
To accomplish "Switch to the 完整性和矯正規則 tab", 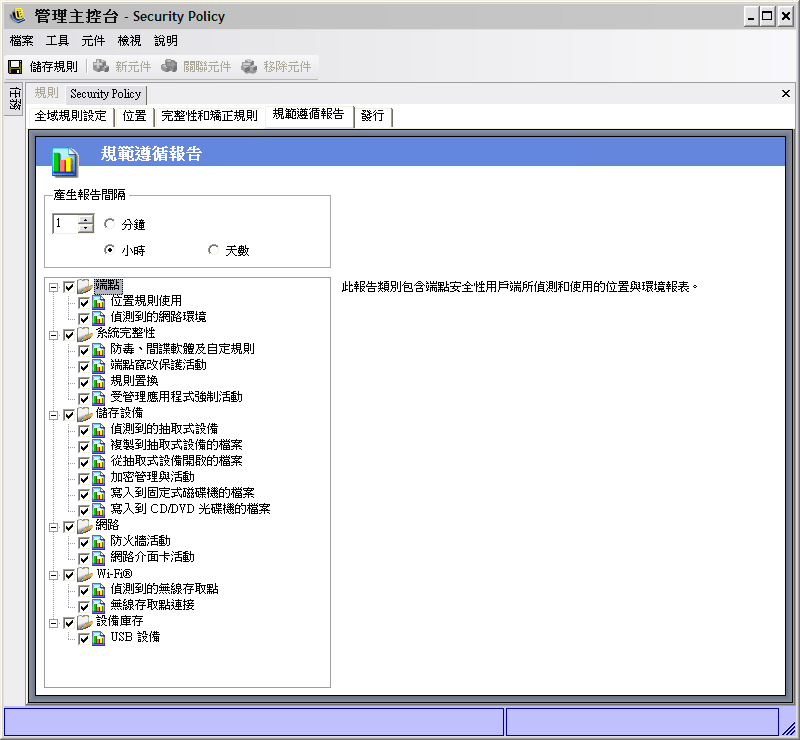I will 209,116.
